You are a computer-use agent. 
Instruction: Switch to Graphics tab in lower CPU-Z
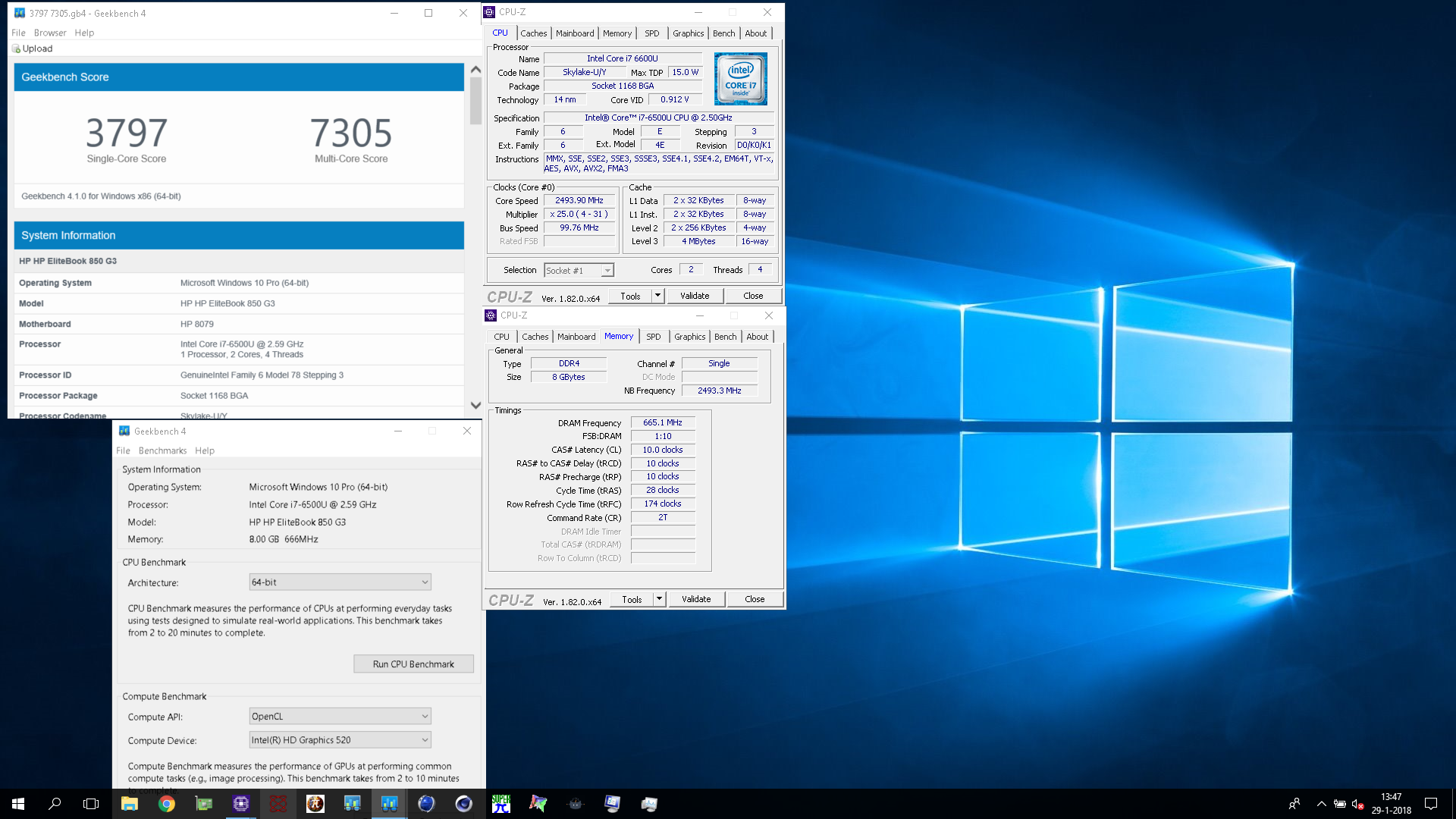coord(690,337)
